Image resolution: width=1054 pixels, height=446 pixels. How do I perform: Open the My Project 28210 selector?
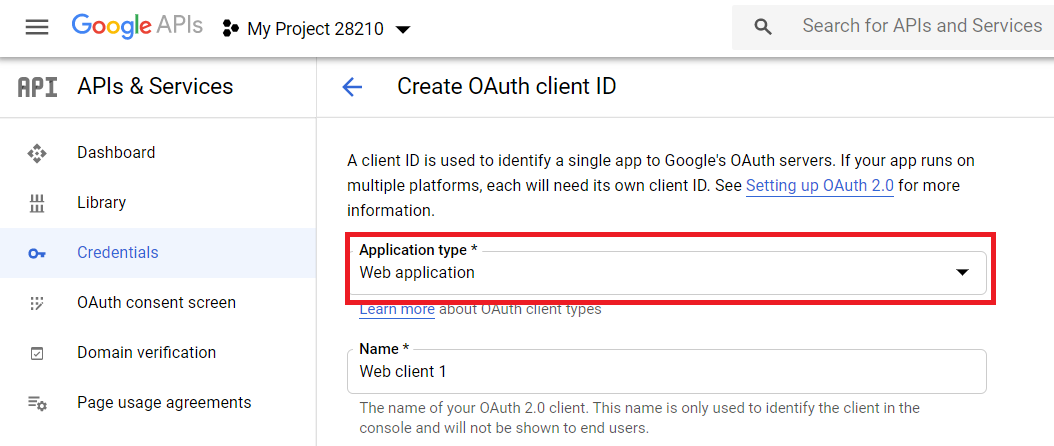point(316,29)
